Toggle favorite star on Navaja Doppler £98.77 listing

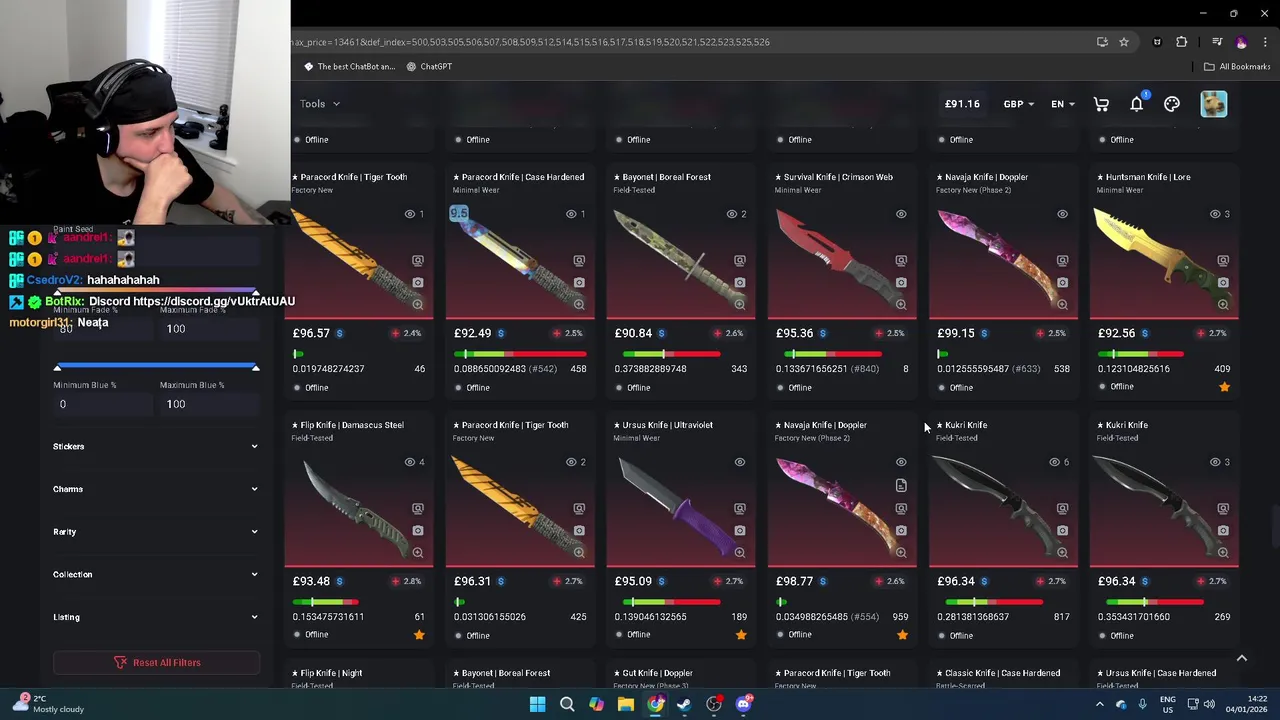(x=902, y=635)
